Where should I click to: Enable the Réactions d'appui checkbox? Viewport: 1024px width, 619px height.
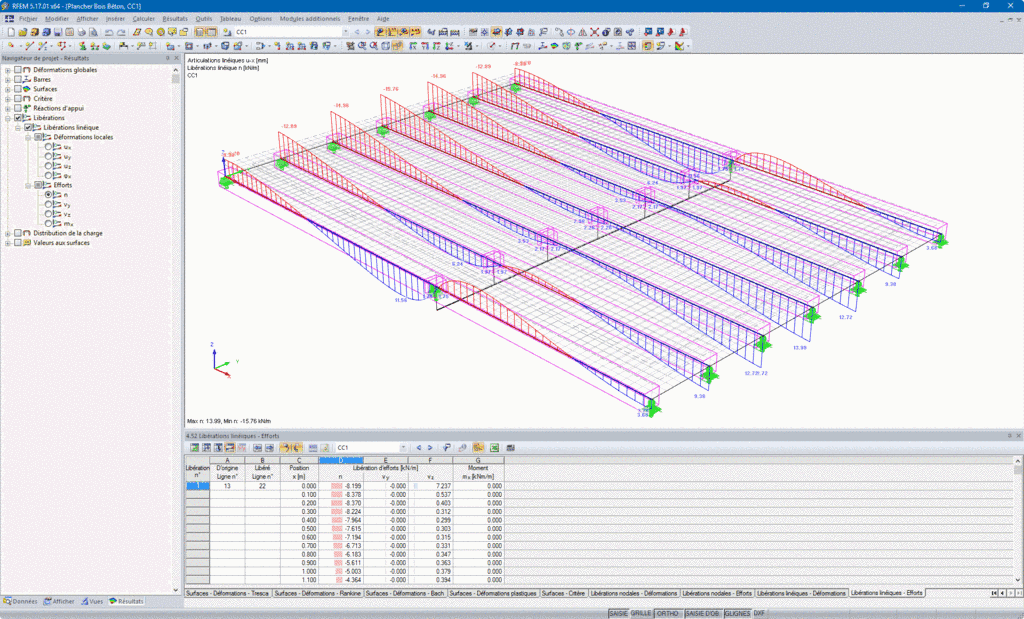pos(18,108)
